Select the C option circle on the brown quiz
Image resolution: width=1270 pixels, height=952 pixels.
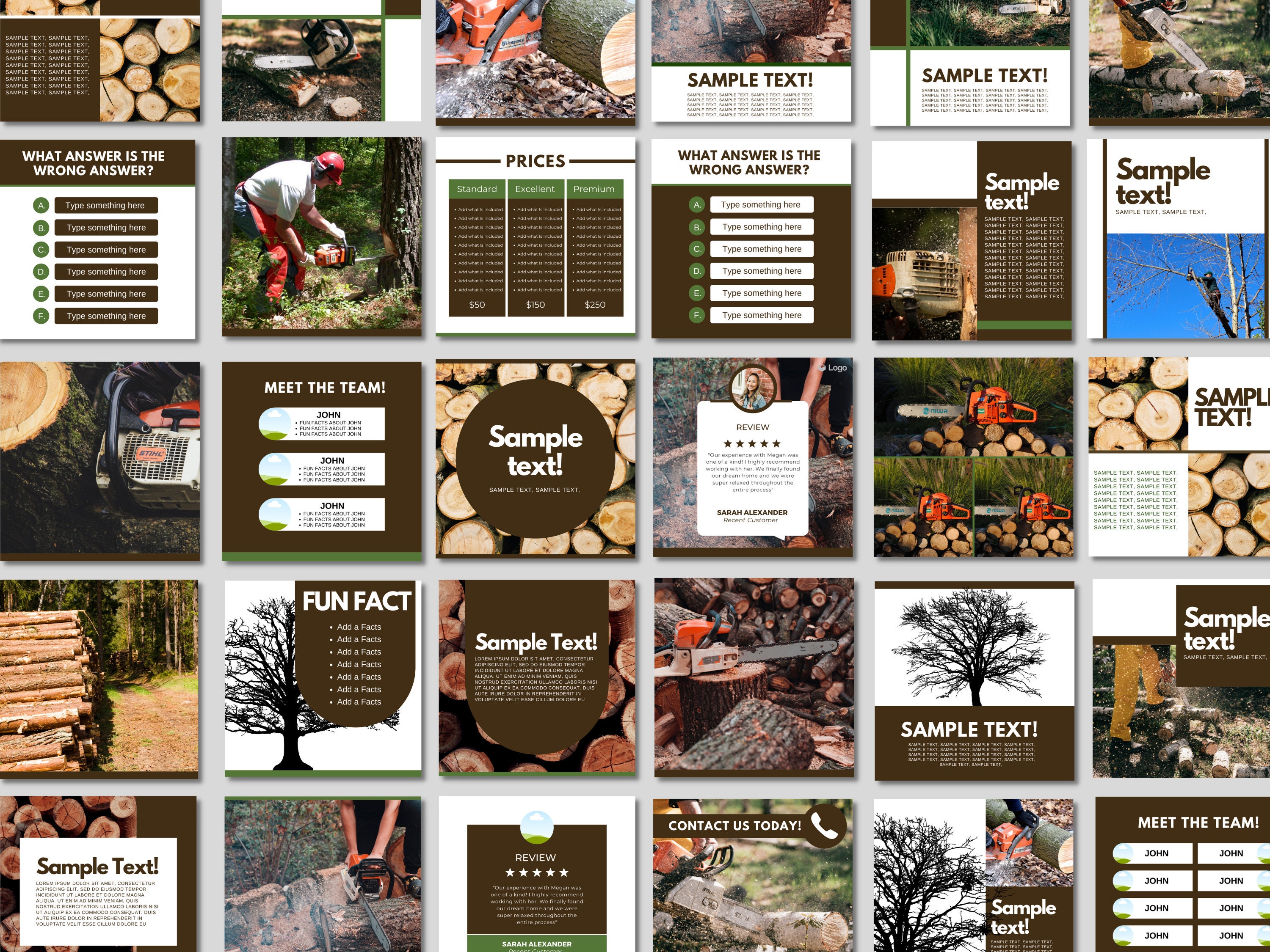coord(696,249)
